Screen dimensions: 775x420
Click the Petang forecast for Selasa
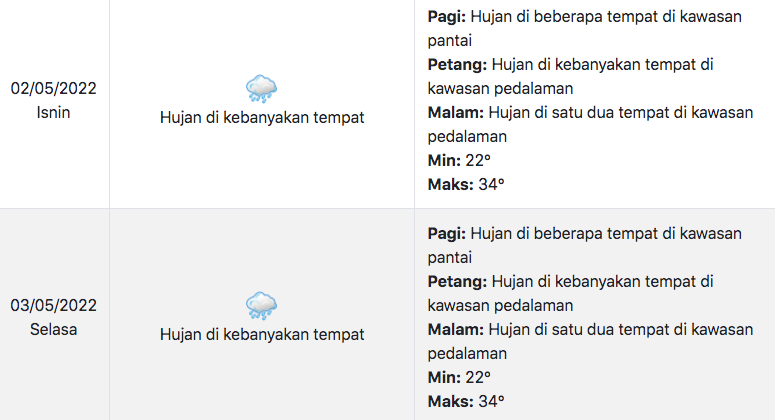click(571, 294)
